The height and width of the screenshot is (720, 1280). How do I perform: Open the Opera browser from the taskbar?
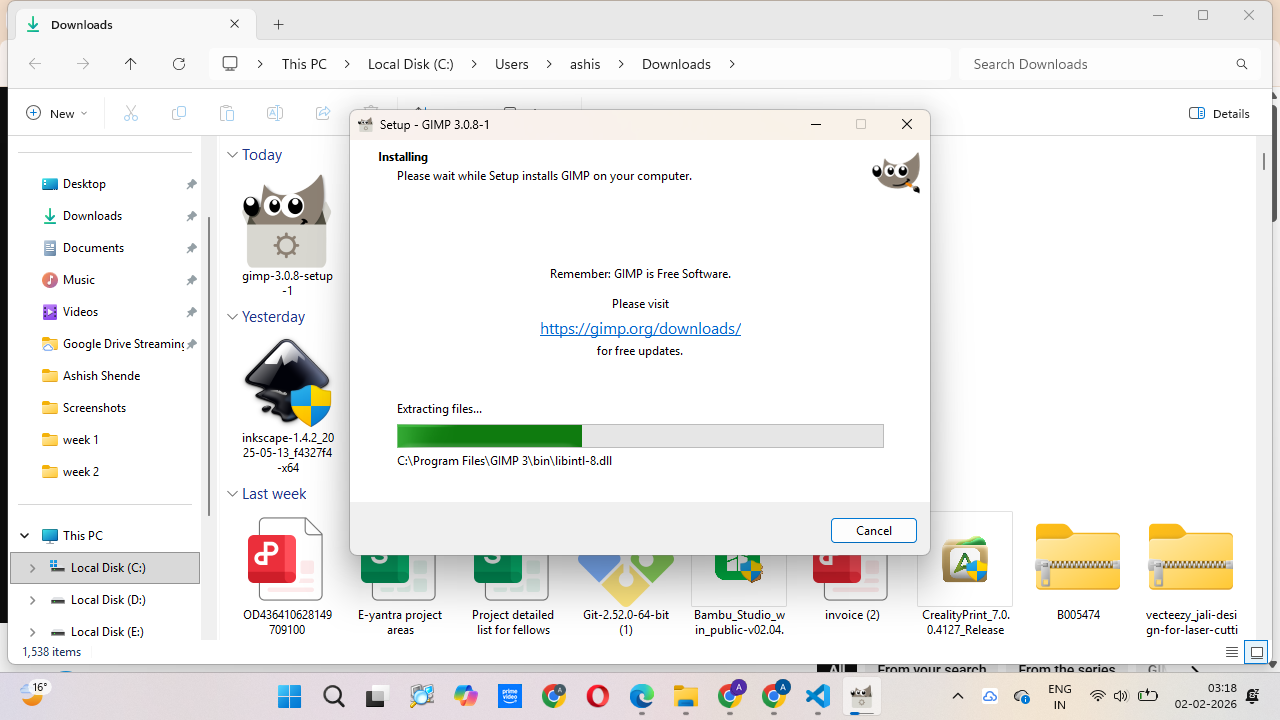pyautogui.click(x=598, y=696)
